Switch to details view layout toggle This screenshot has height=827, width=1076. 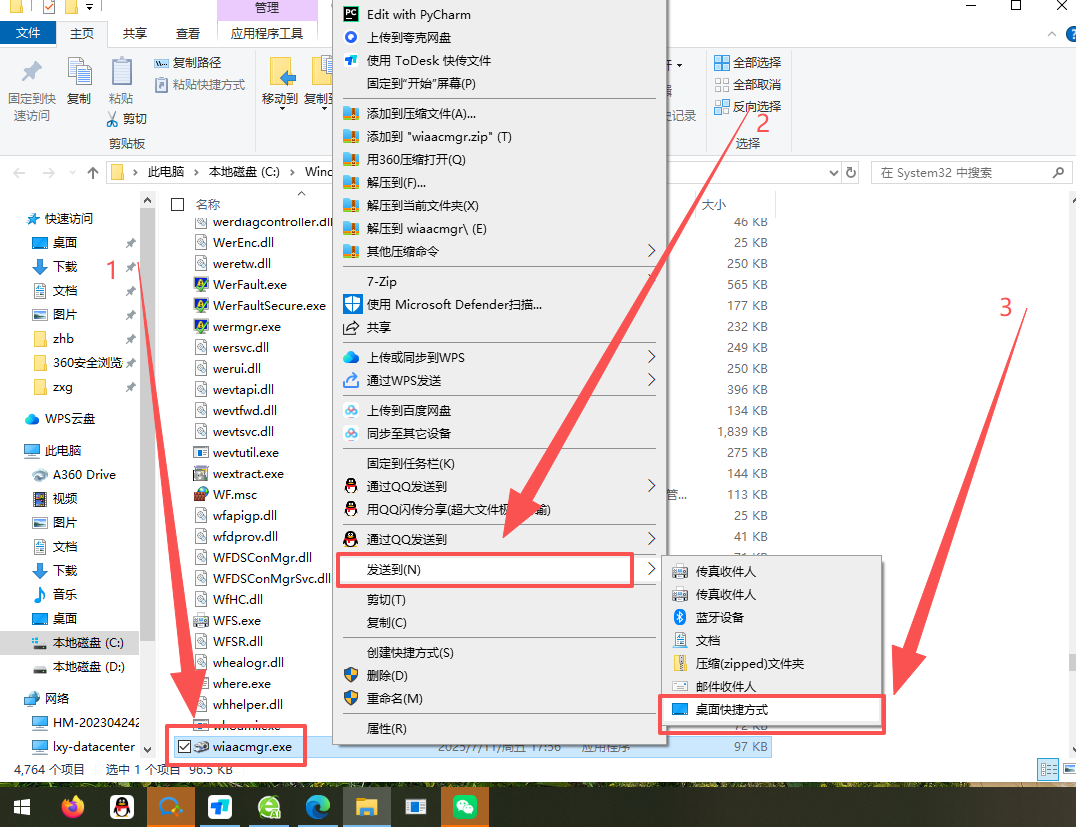(1049, 769)
